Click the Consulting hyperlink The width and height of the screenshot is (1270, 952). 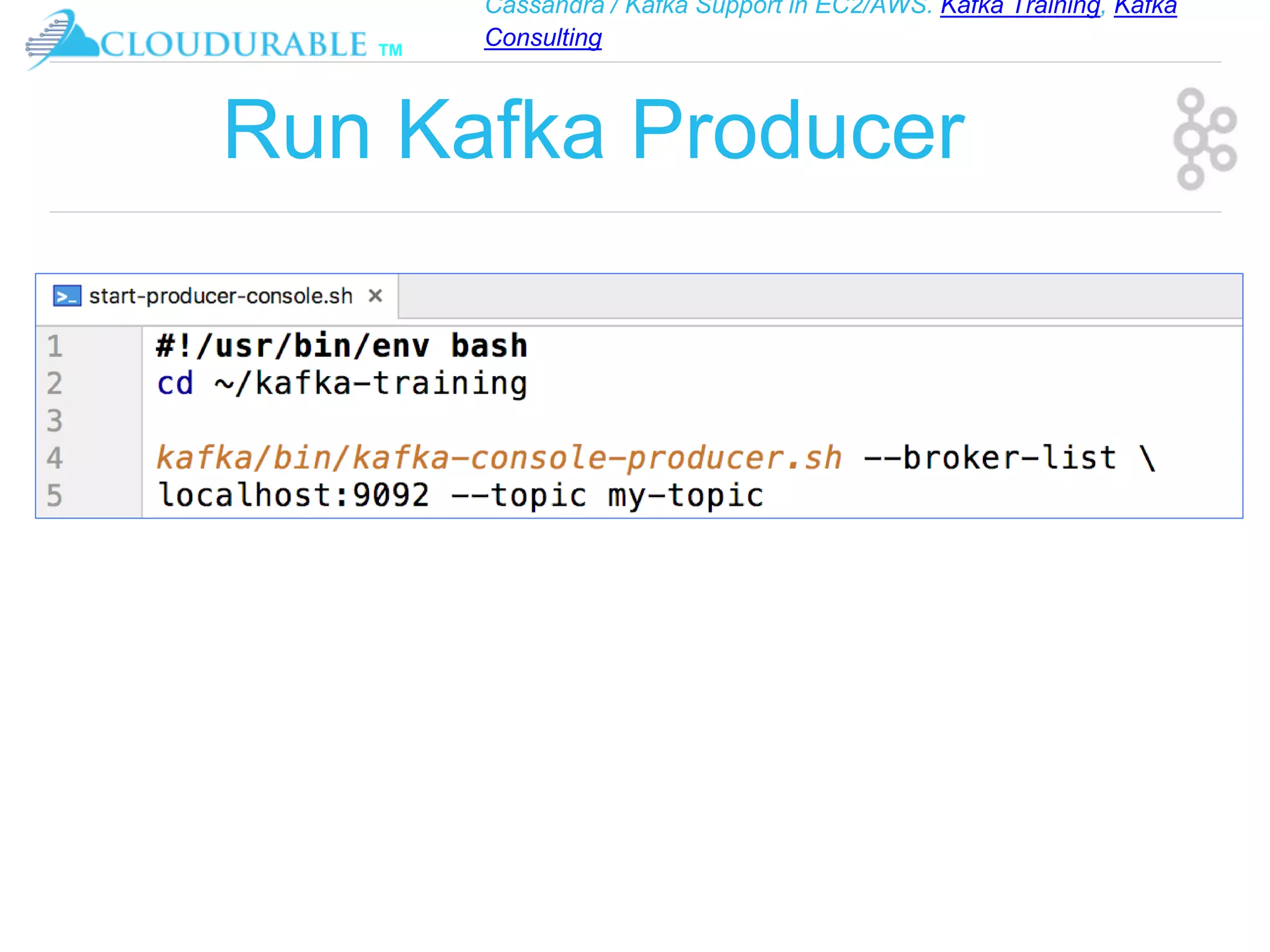point(543,38)
